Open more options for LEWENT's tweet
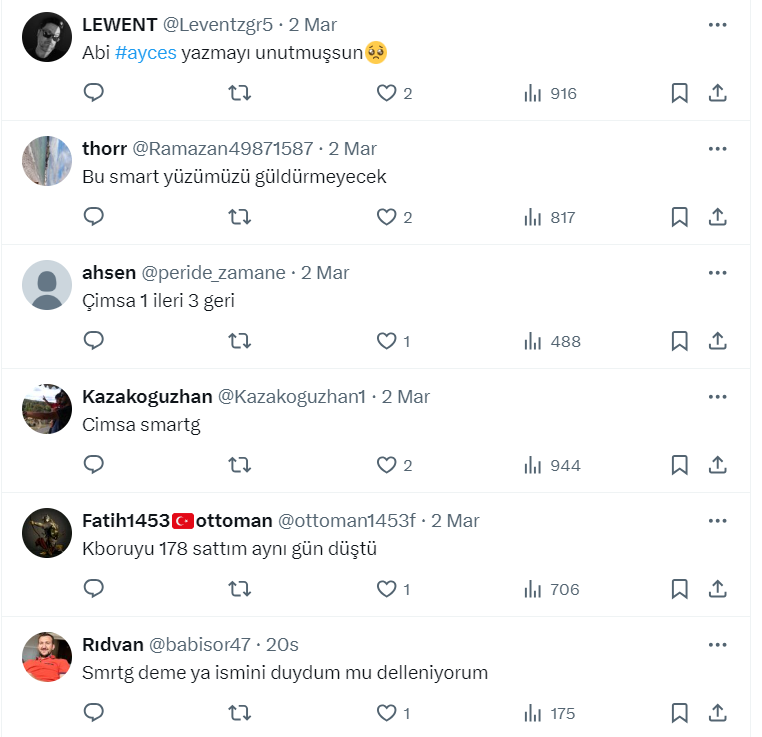The width and height of the screenshot is (762, 737). tap(717, 25)
